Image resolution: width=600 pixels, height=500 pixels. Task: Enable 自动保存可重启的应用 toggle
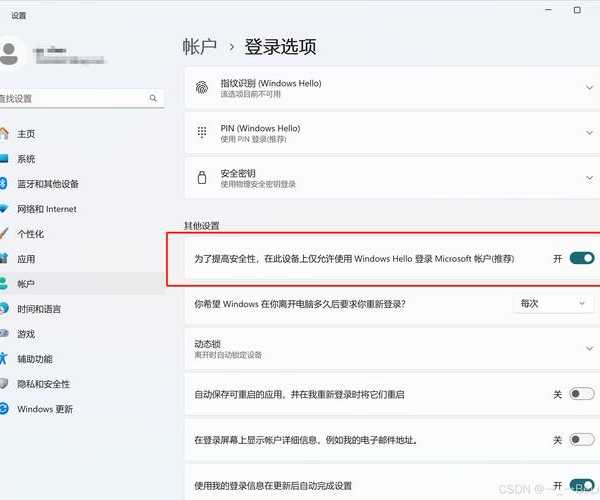tap(581, 395)
